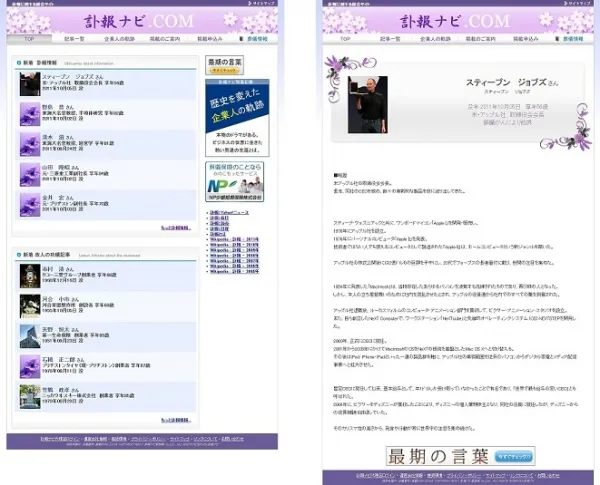Click the 訃報ナビ.COM logo on the home page
Viewport: 600px width, 485px height.
tap(139, 21)
